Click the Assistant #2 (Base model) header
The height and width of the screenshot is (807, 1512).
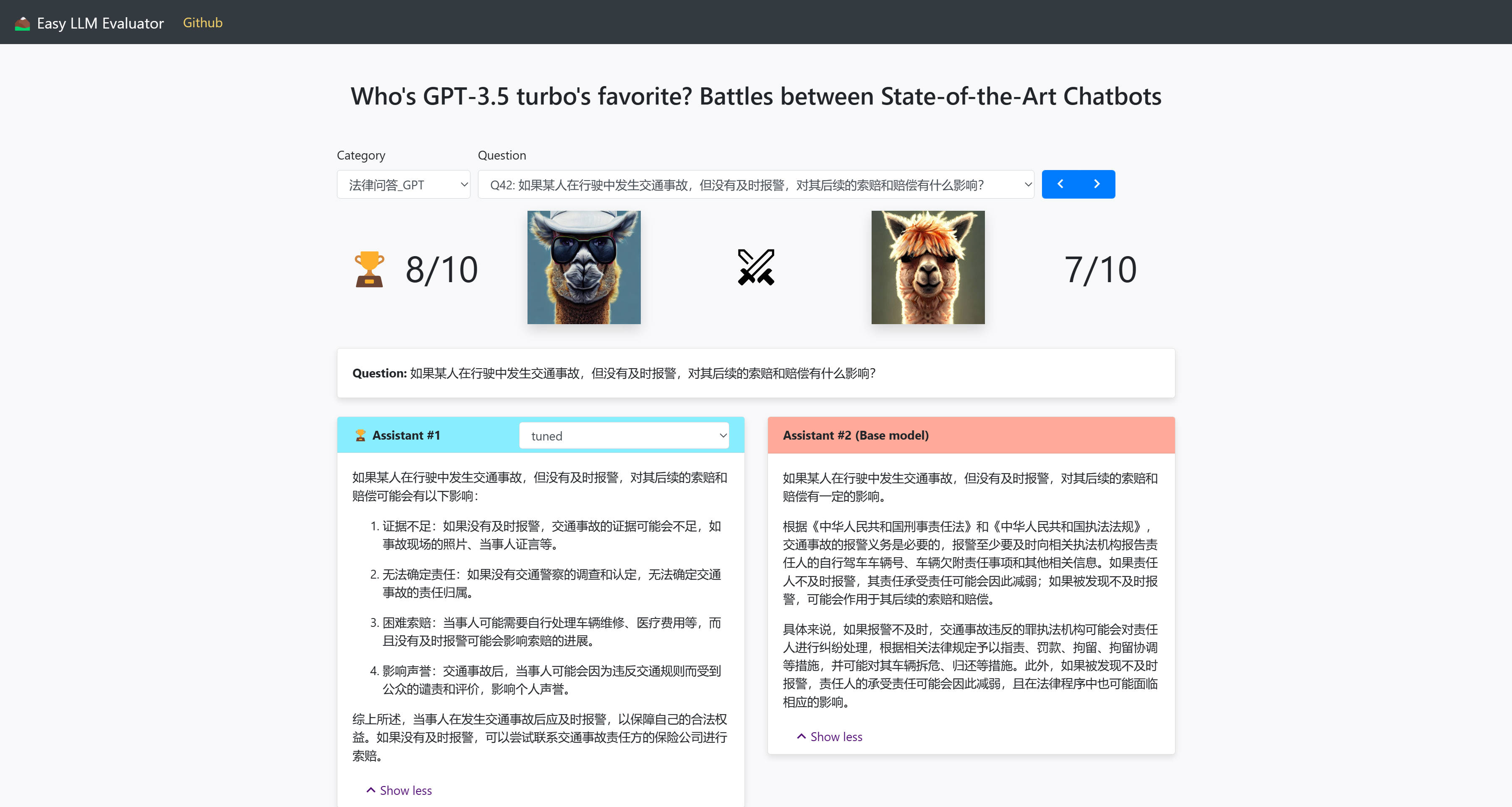click(855, 435)
